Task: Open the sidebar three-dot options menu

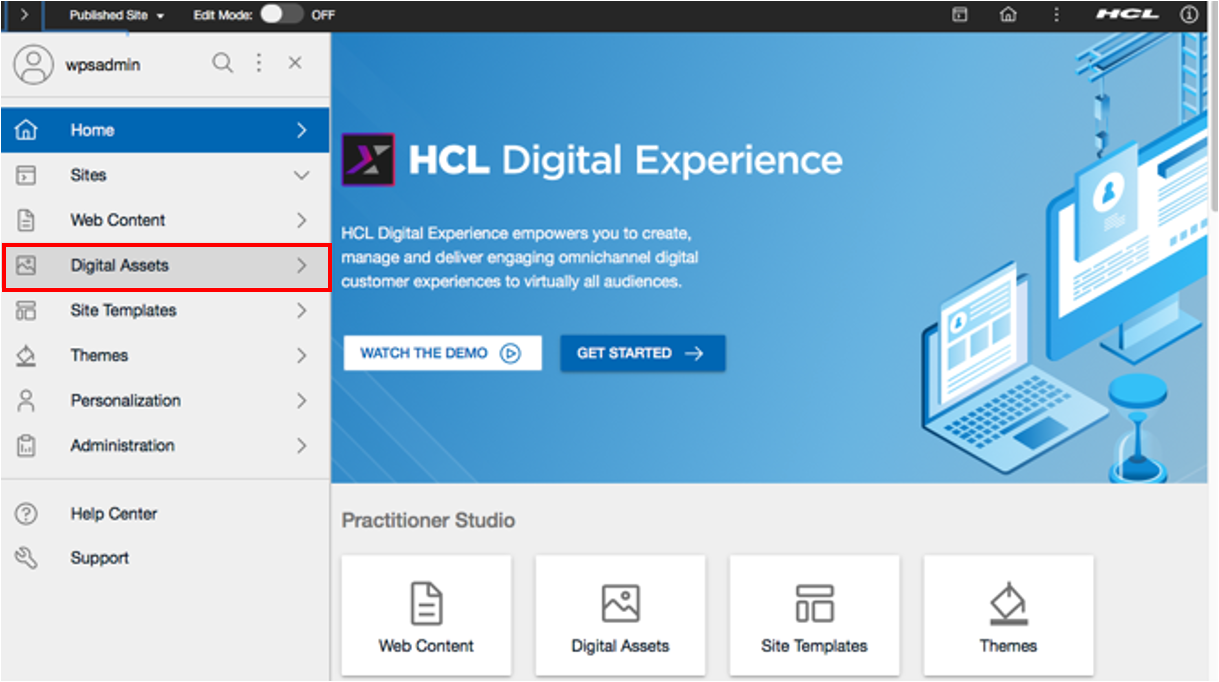Action: coord(259,63)
